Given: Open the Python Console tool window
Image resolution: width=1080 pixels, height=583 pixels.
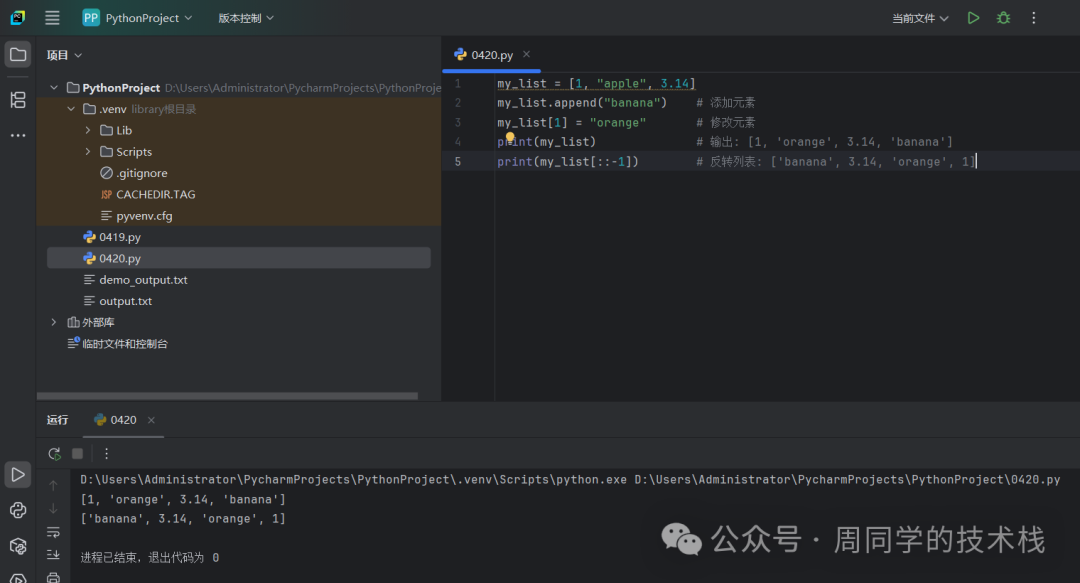Looking at the screenshot, I should (18, 510).
